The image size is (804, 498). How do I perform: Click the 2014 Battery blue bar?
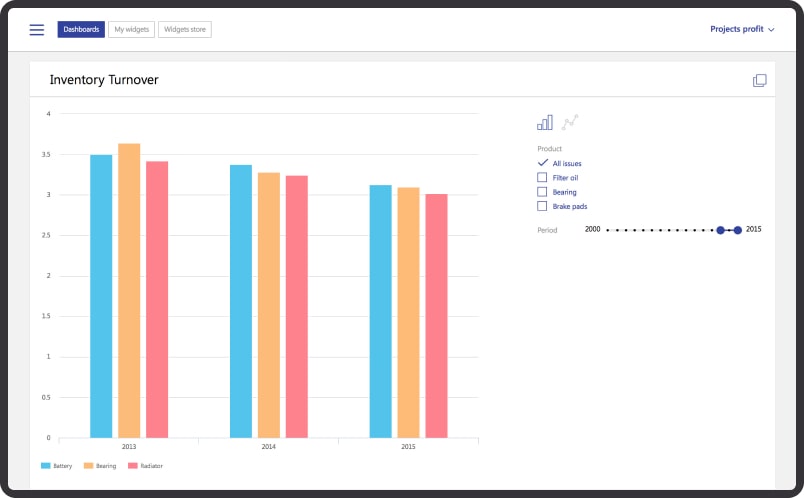[241, 300]
